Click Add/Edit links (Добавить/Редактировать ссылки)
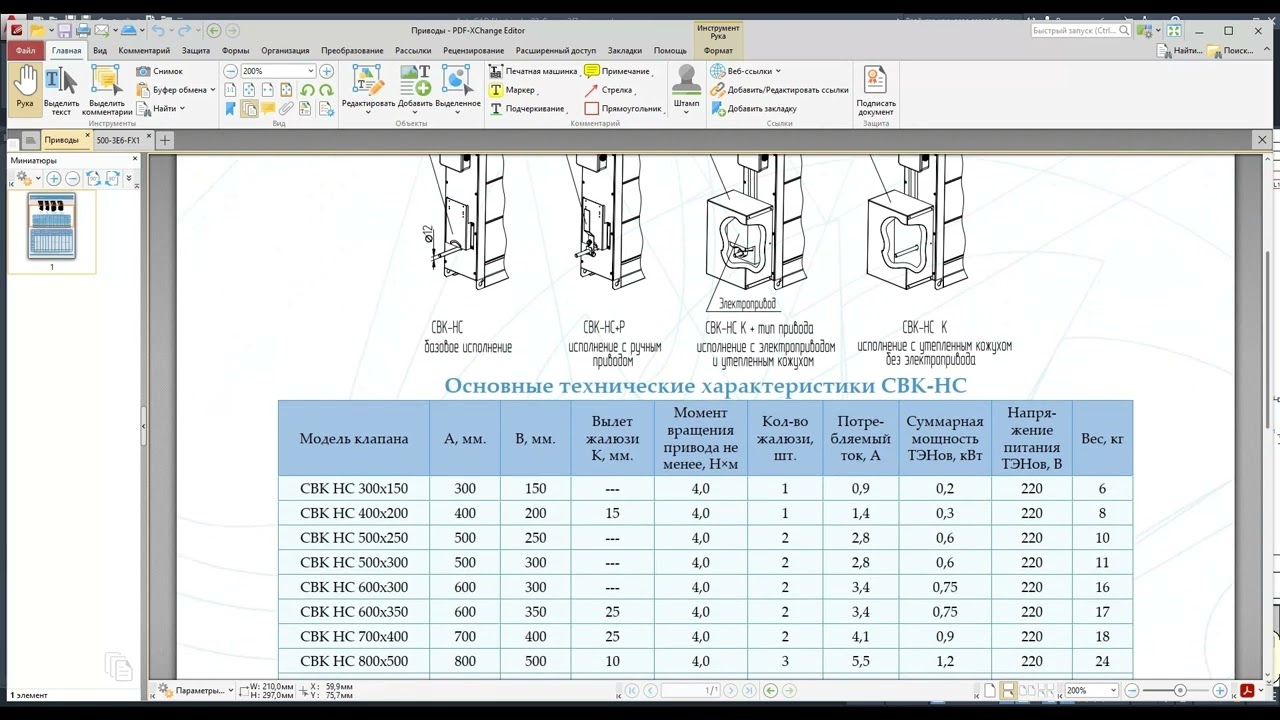This screenshot has width=1280, height=720. [x=780, y=90]
